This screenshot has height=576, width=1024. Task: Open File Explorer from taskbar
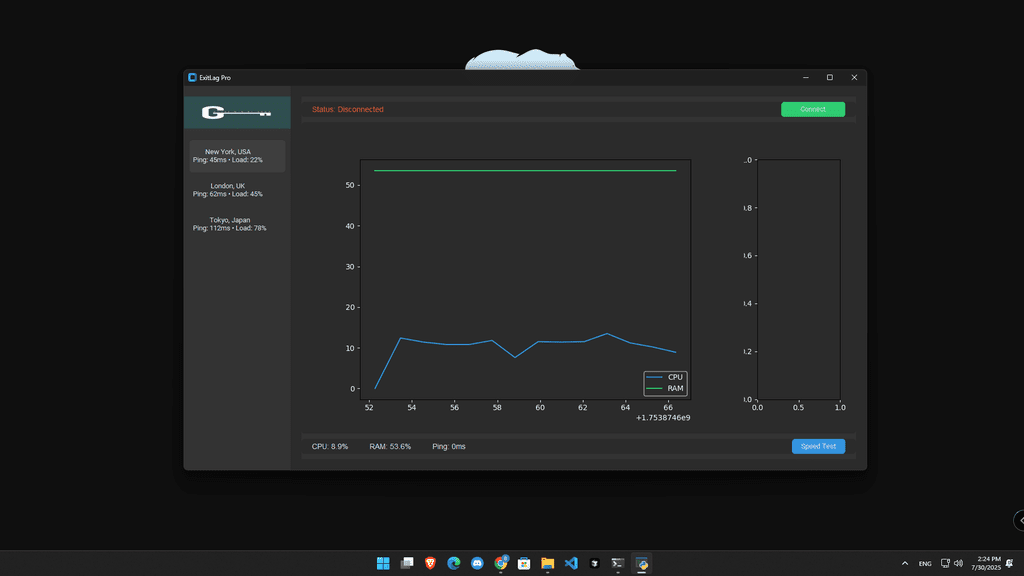point(548,563)
